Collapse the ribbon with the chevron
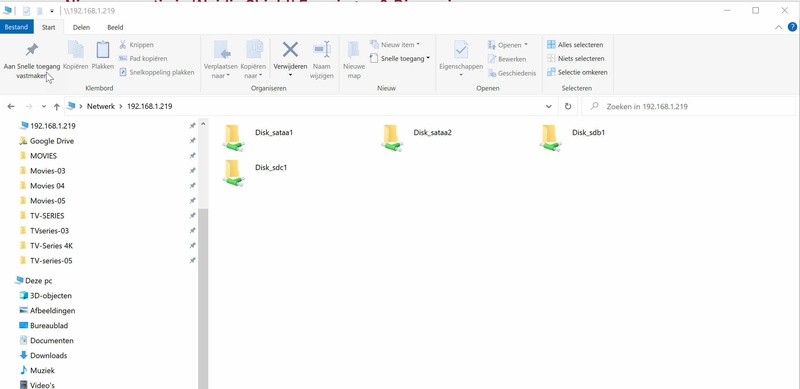 [779, 28]
